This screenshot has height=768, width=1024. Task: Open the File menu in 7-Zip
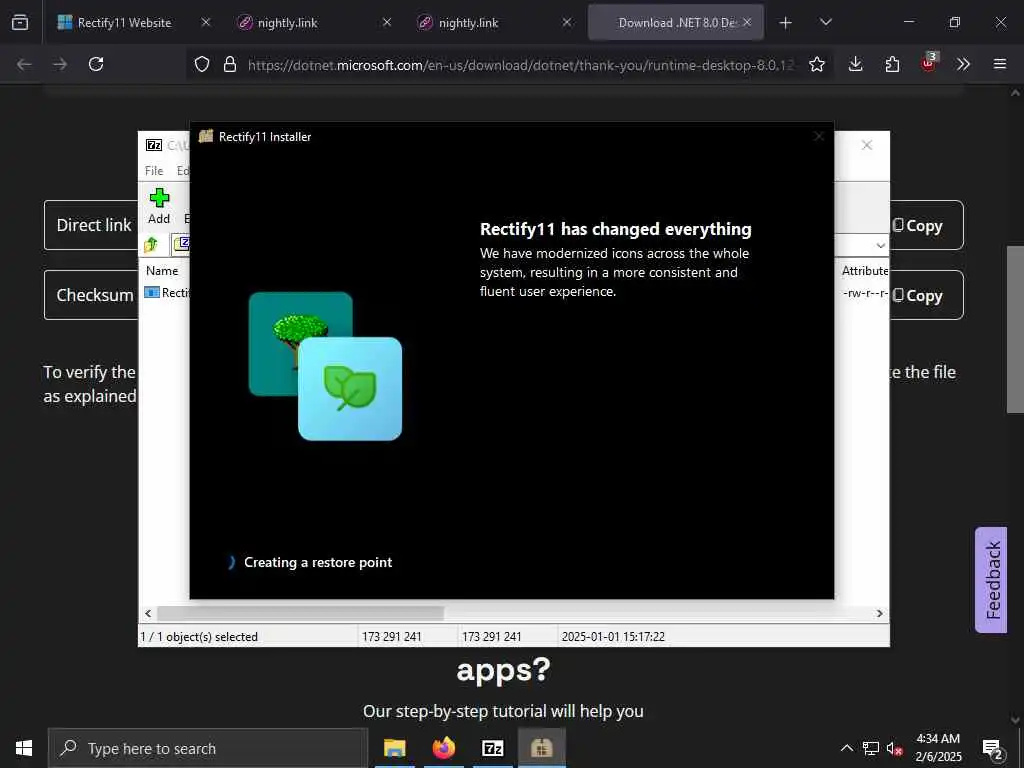click(x=154, y=170)
